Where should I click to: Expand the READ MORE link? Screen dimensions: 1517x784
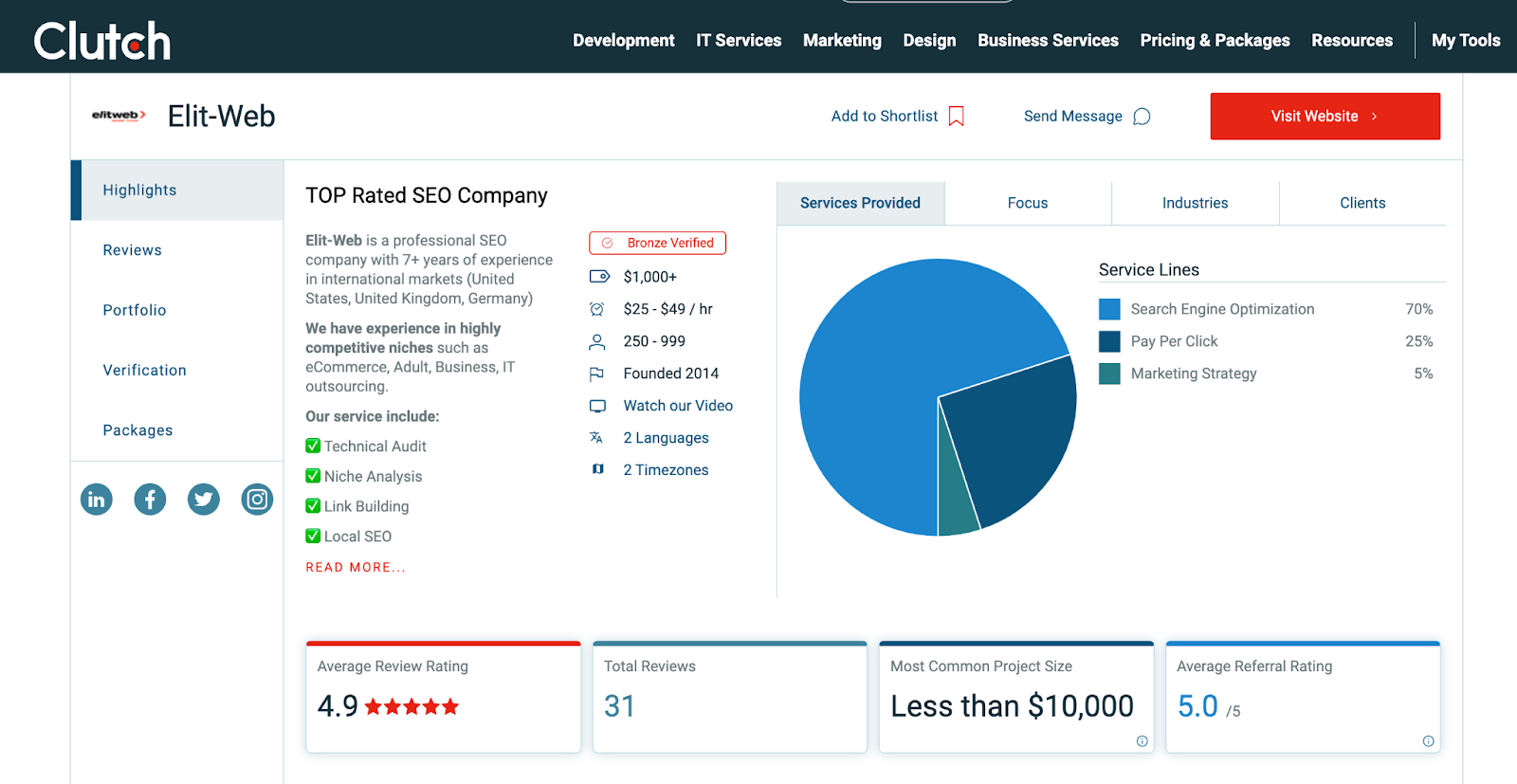point(356,567)
